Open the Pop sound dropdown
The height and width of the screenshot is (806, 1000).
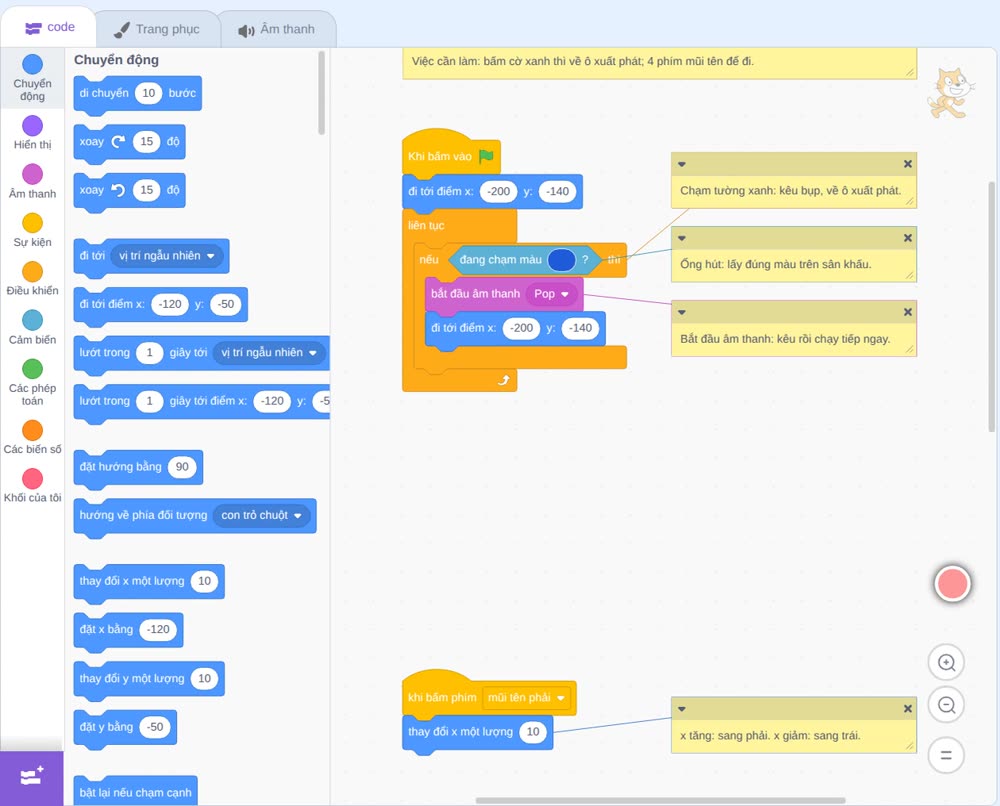[551, 294]
